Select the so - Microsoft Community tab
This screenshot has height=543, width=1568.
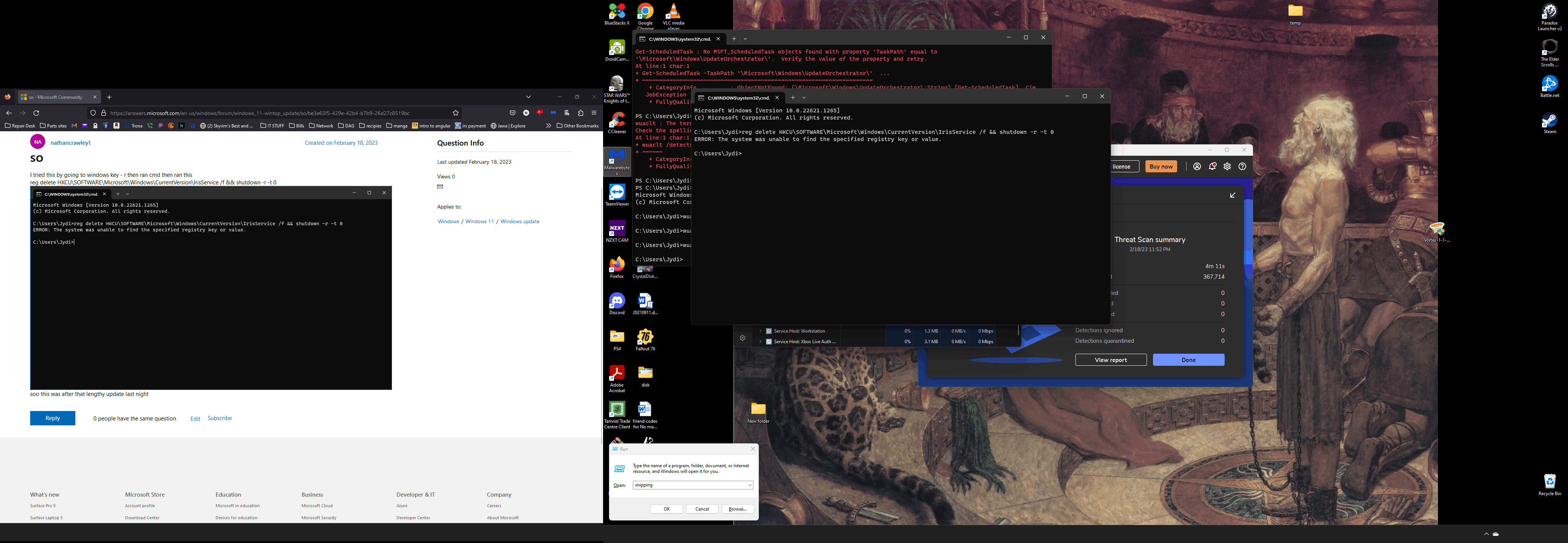pos(55,97)
